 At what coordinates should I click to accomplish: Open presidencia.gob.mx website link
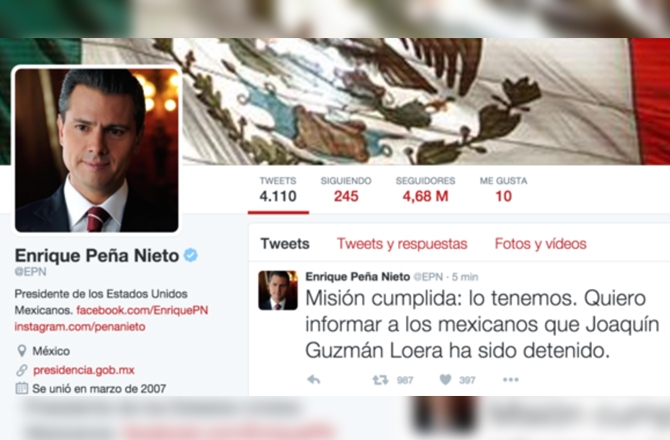click(84, 370)
